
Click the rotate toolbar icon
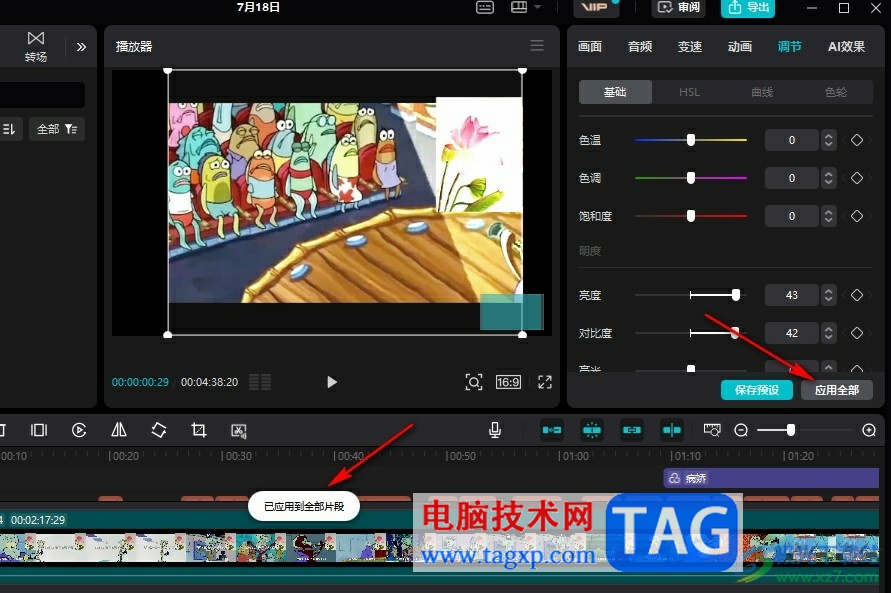tap(159, 431)
